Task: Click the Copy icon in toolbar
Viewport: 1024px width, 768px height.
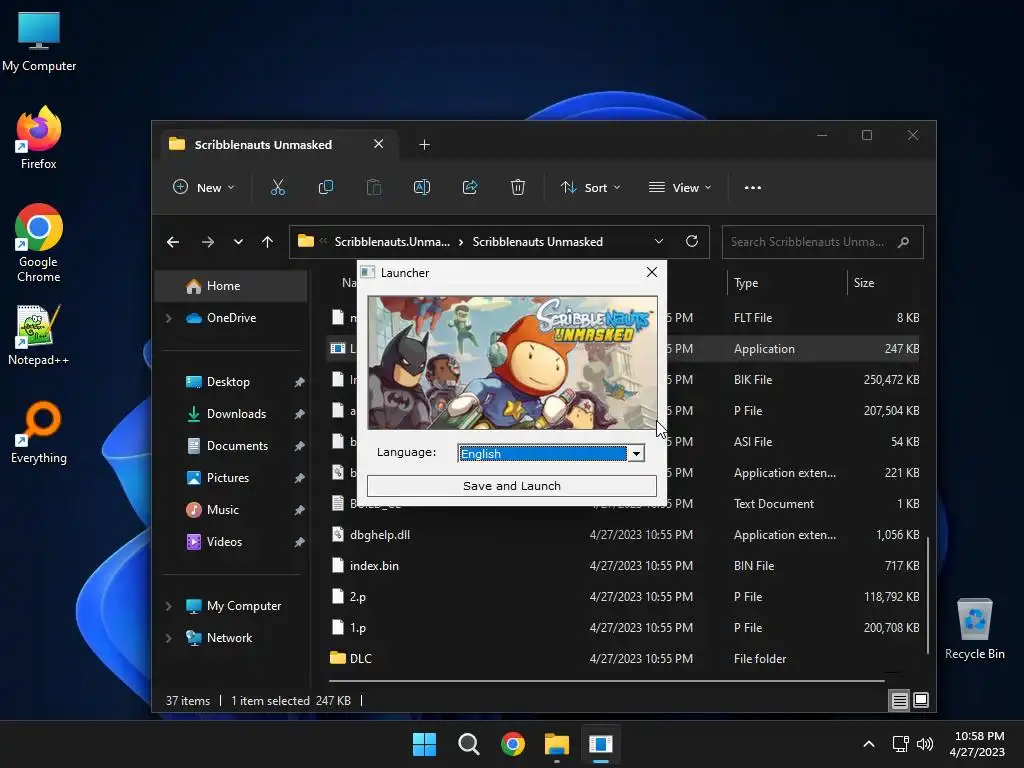Action: 326,187
